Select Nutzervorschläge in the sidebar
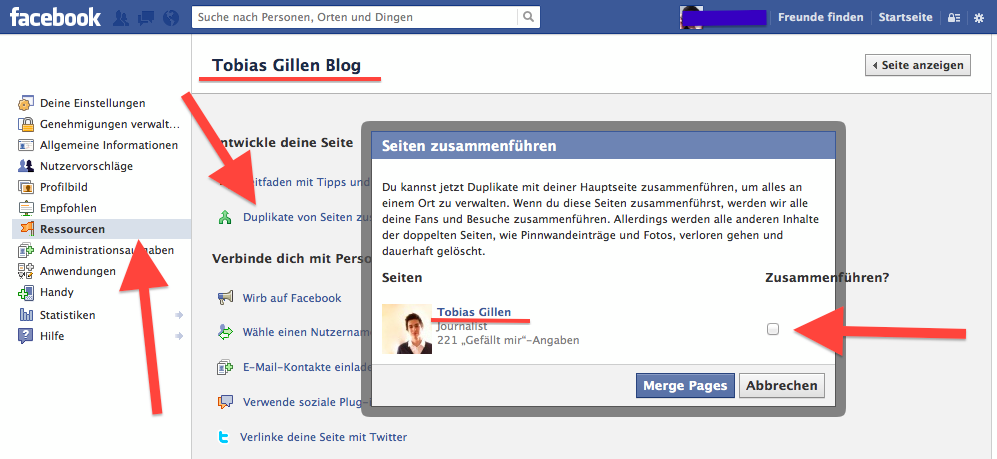Viewport: 997px width, 459px height. click(x=86, y=166)
